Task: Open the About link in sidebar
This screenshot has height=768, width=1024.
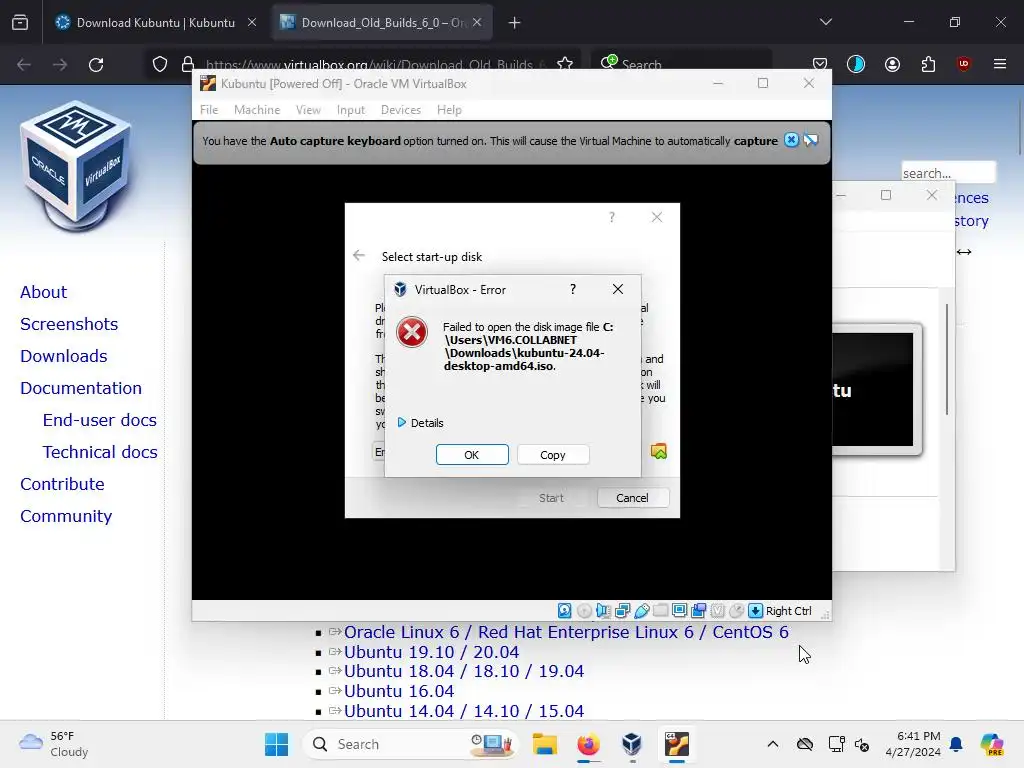Action: [43, 292]
